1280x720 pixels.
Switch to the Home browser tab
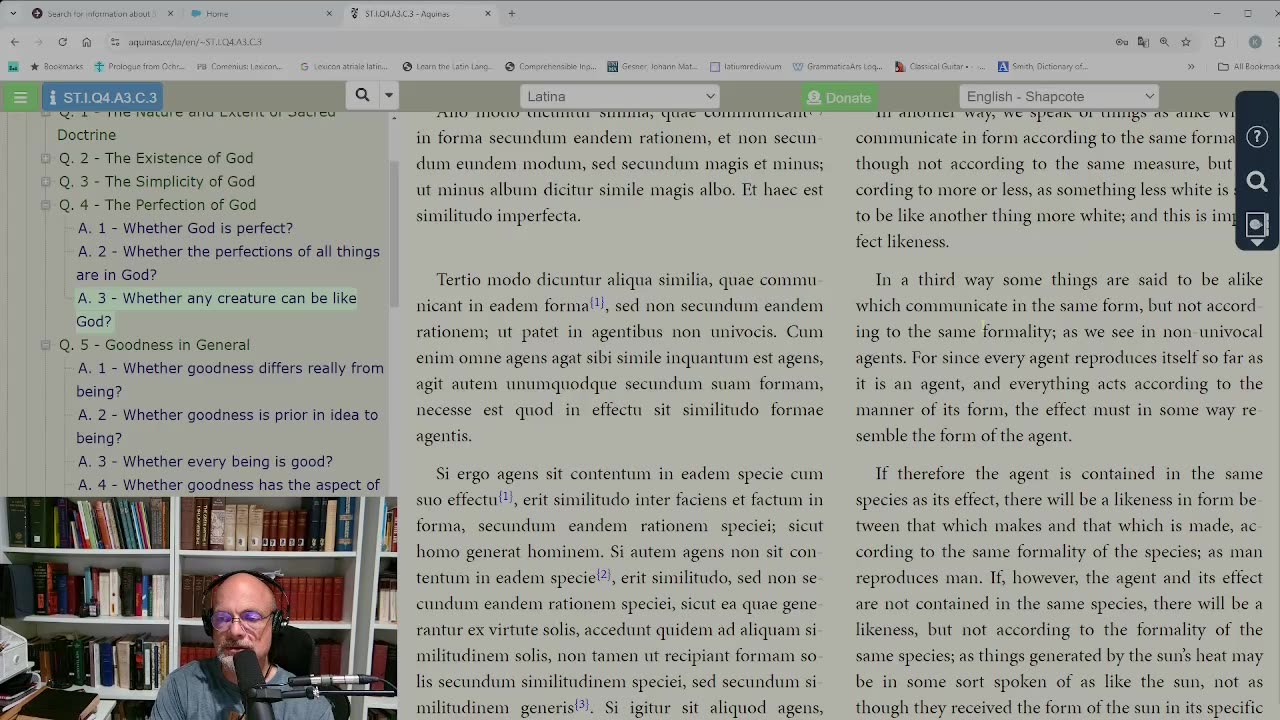[260, 14]
